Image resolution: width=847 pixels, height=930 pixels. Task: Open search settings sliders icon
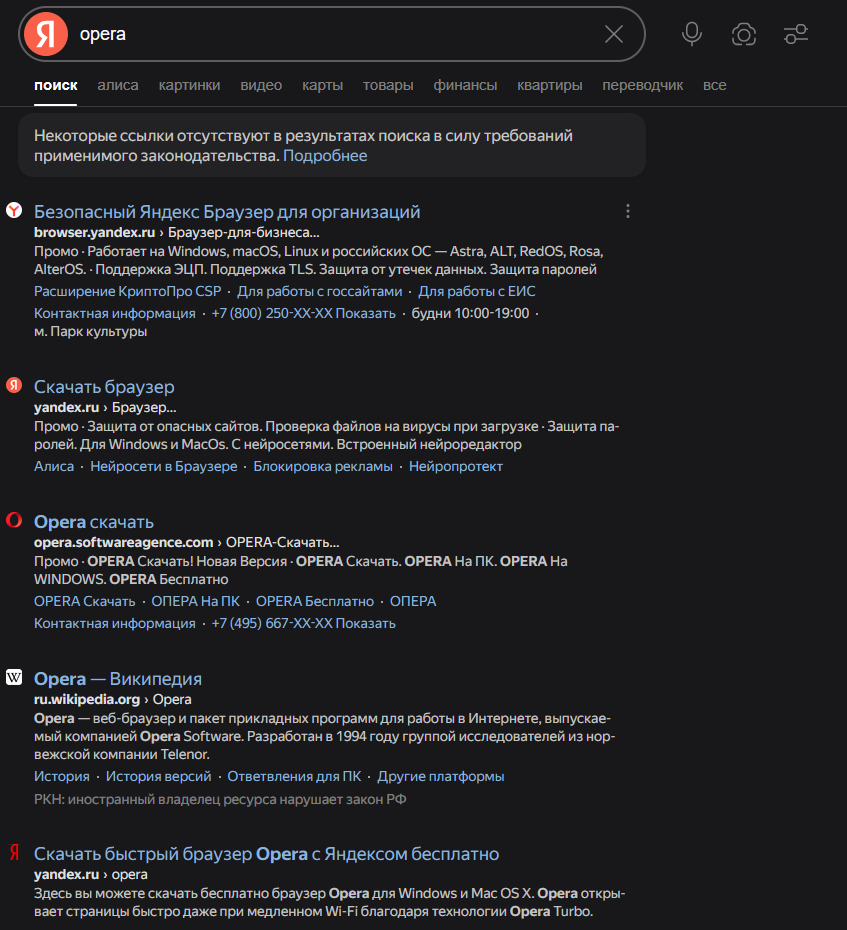796,34
